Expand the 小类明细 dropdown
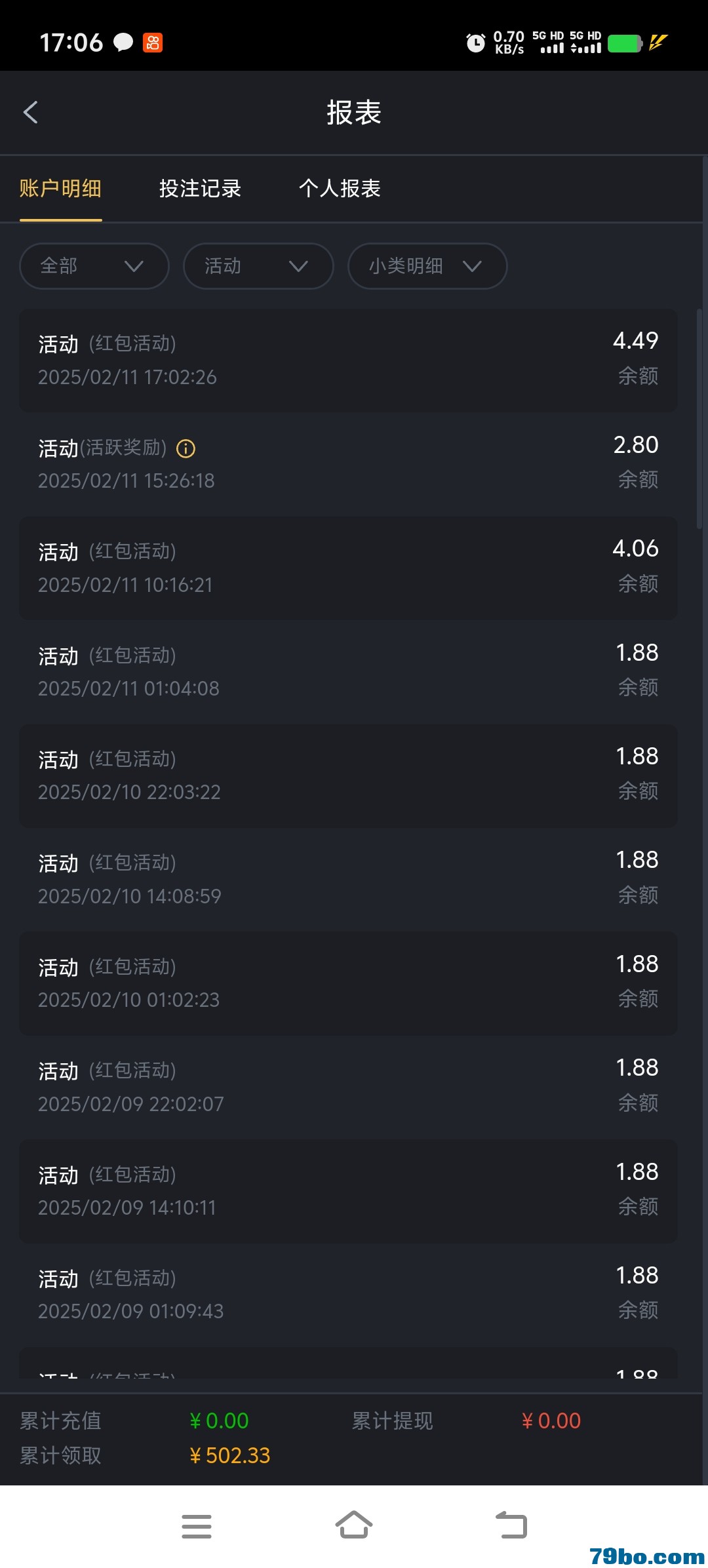 427,266
